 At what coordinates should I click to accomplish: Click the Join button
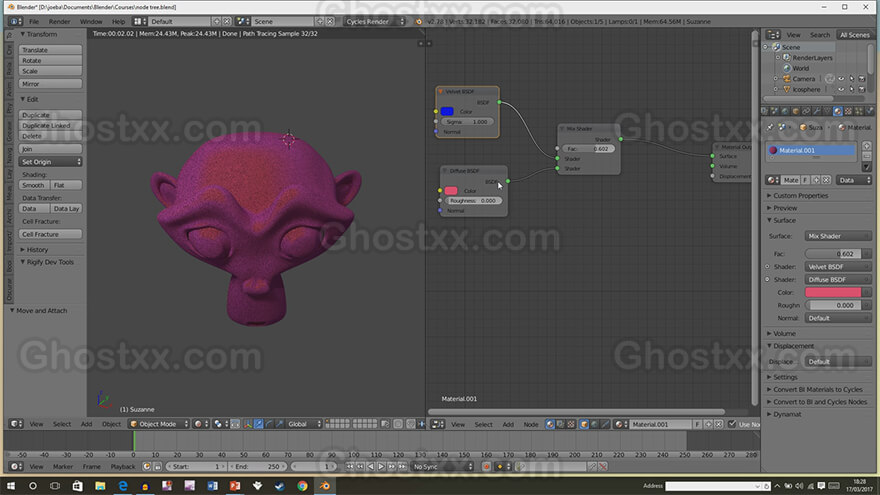point(51,149)
